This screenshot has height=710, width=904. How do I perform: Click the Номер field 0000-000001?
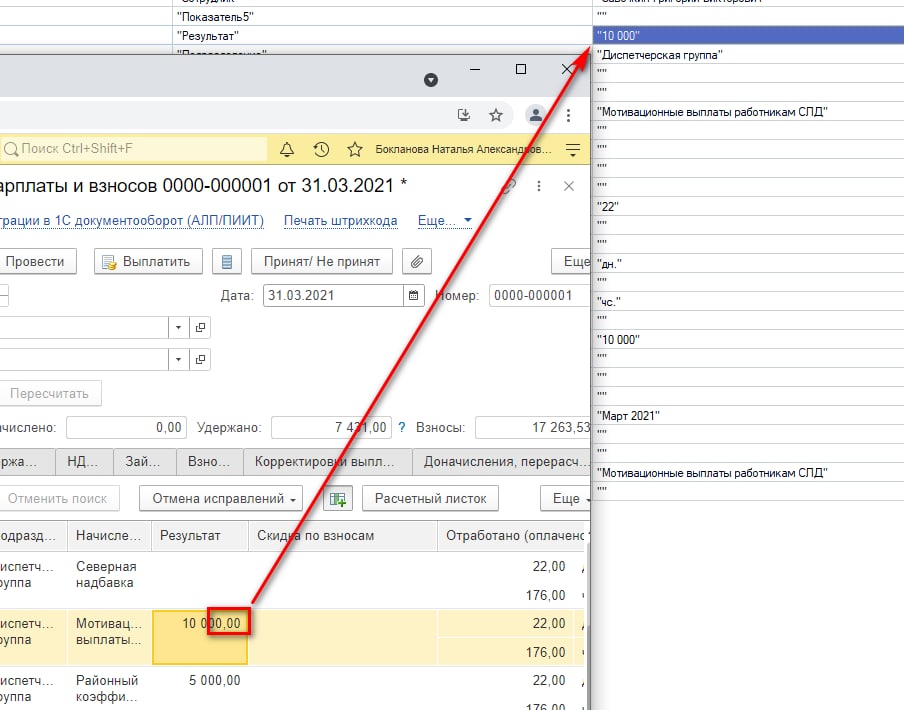point(540,296)
